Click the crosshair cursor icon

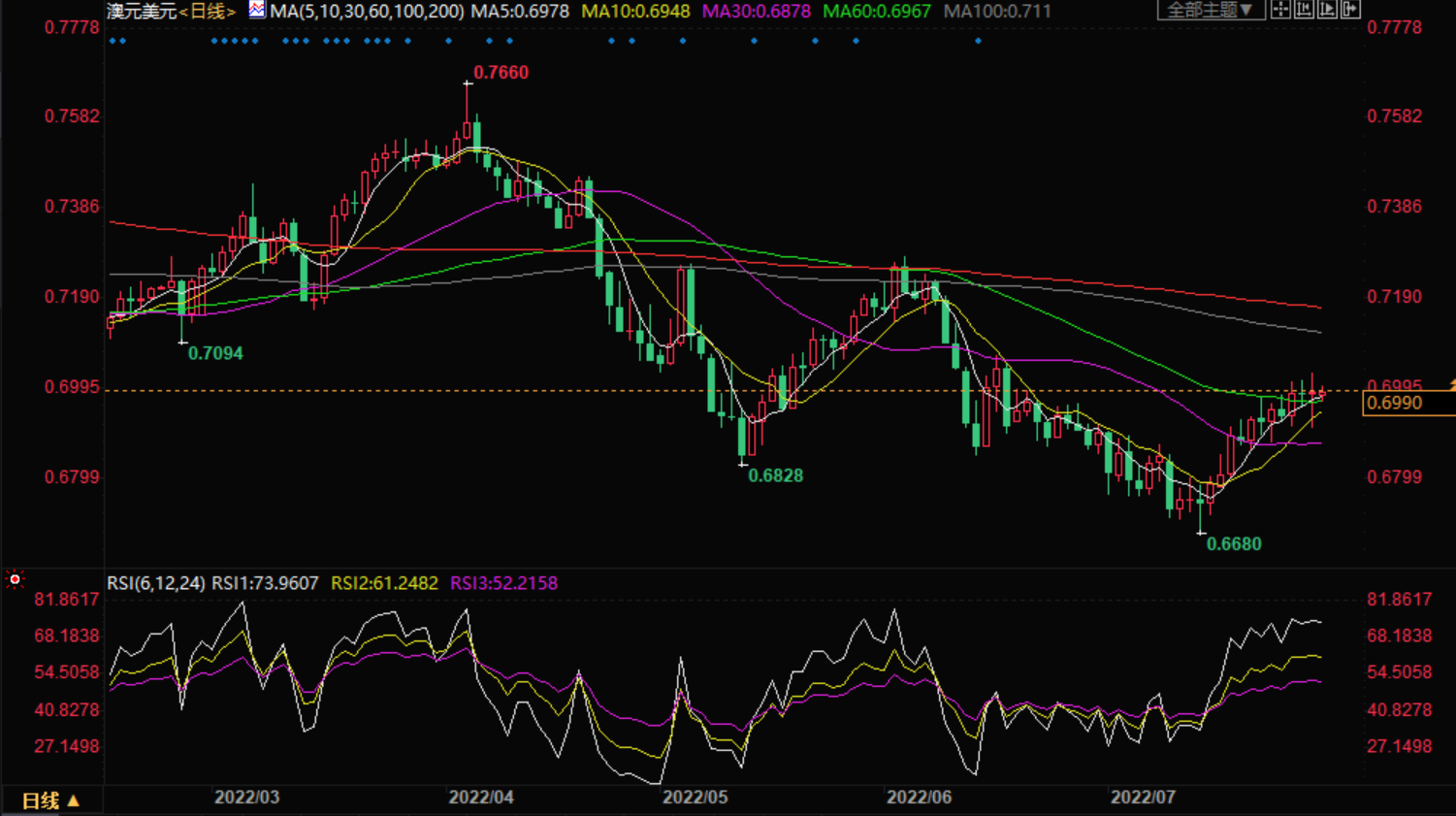(x=1280, y=10)
